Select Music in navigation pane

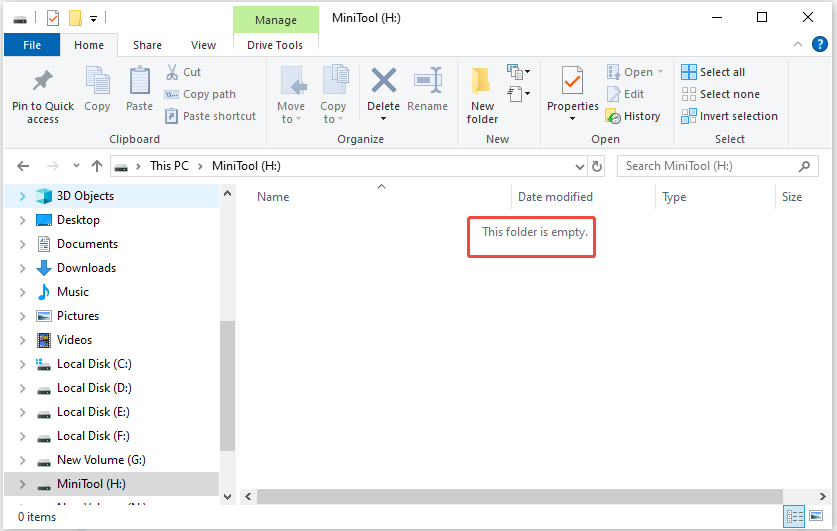(x=73, y=292)
